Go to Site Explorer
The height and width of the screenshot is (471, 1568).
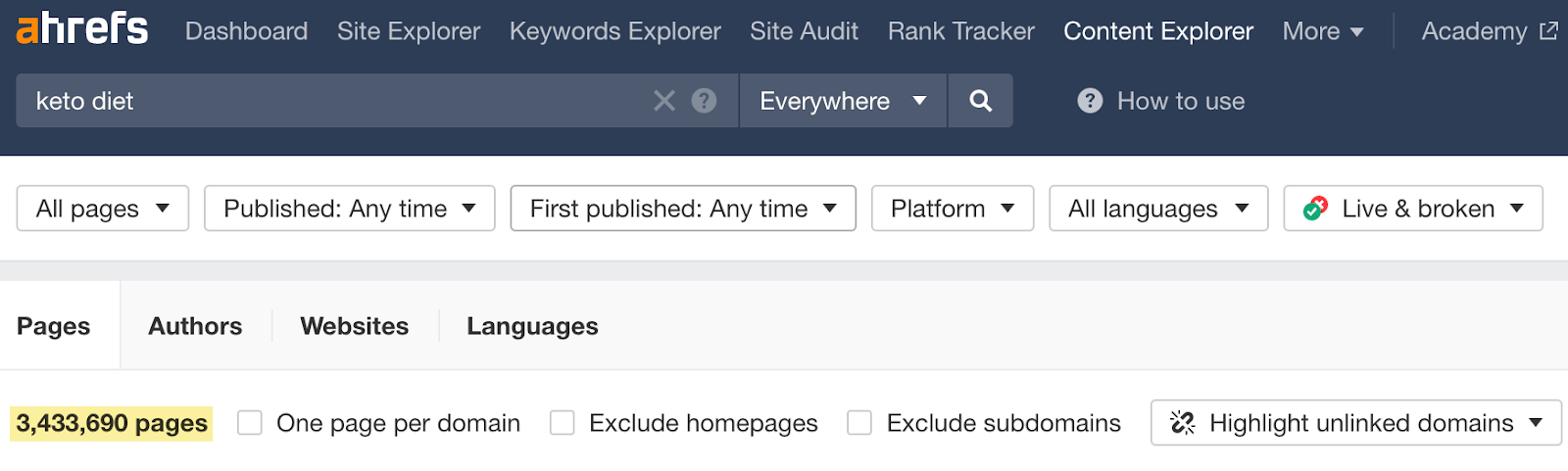click(x=409, y=31)
